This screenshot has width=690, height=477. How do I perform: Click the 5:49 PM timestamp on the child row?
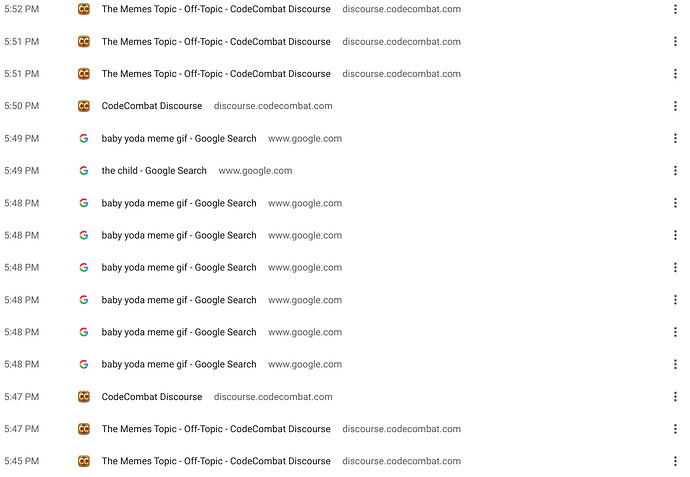click(22, 171)
